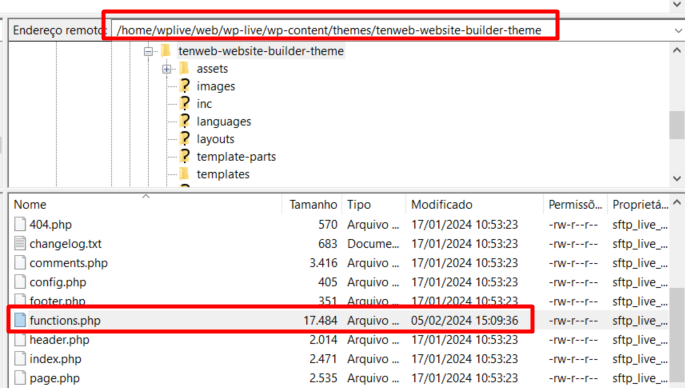This screenshot has height=388, width=685.
Task: Click the unknown-folder icon beside inc
Action: point(185,104)
